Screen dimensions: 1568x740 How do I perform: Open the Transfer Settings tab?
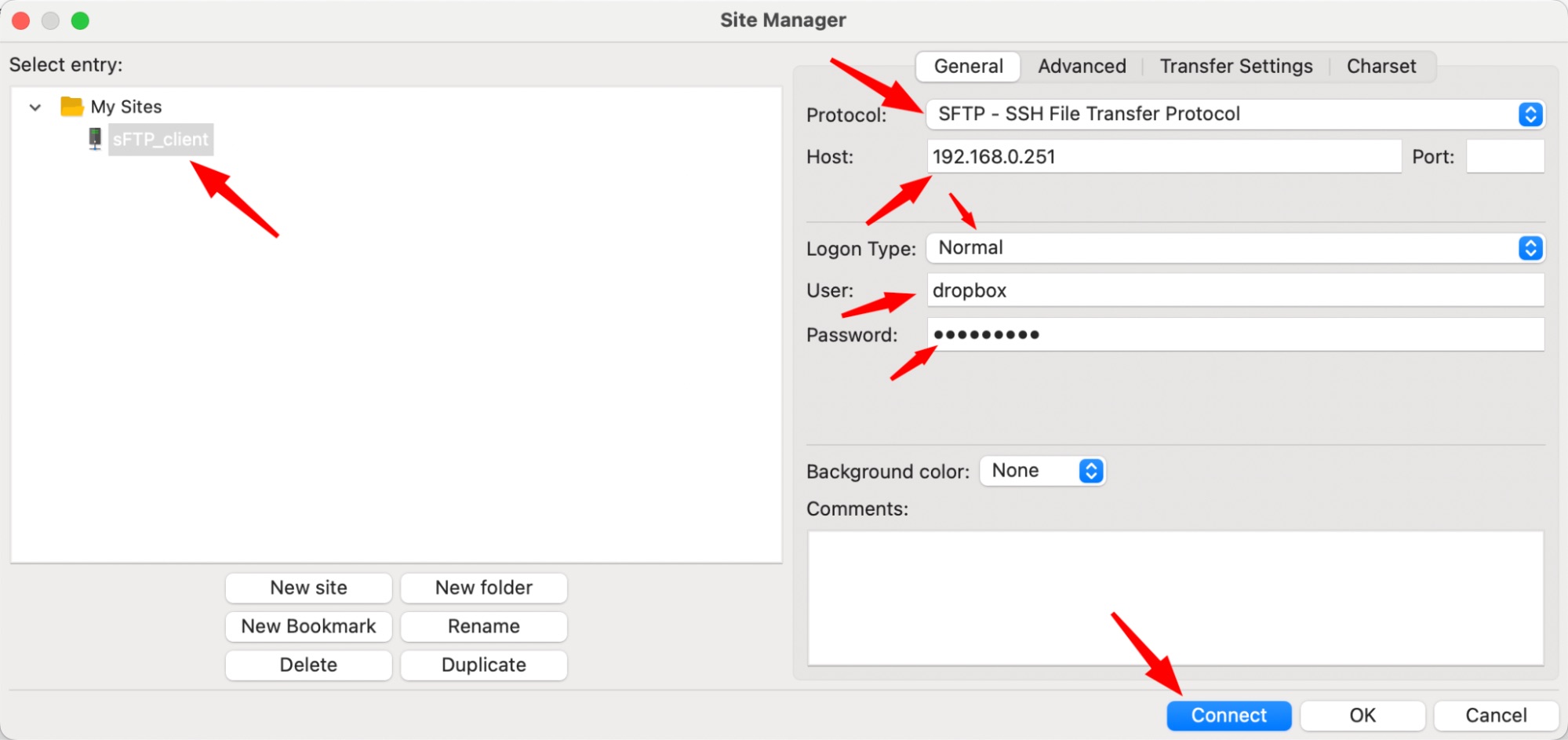[x=1235, y=67]
